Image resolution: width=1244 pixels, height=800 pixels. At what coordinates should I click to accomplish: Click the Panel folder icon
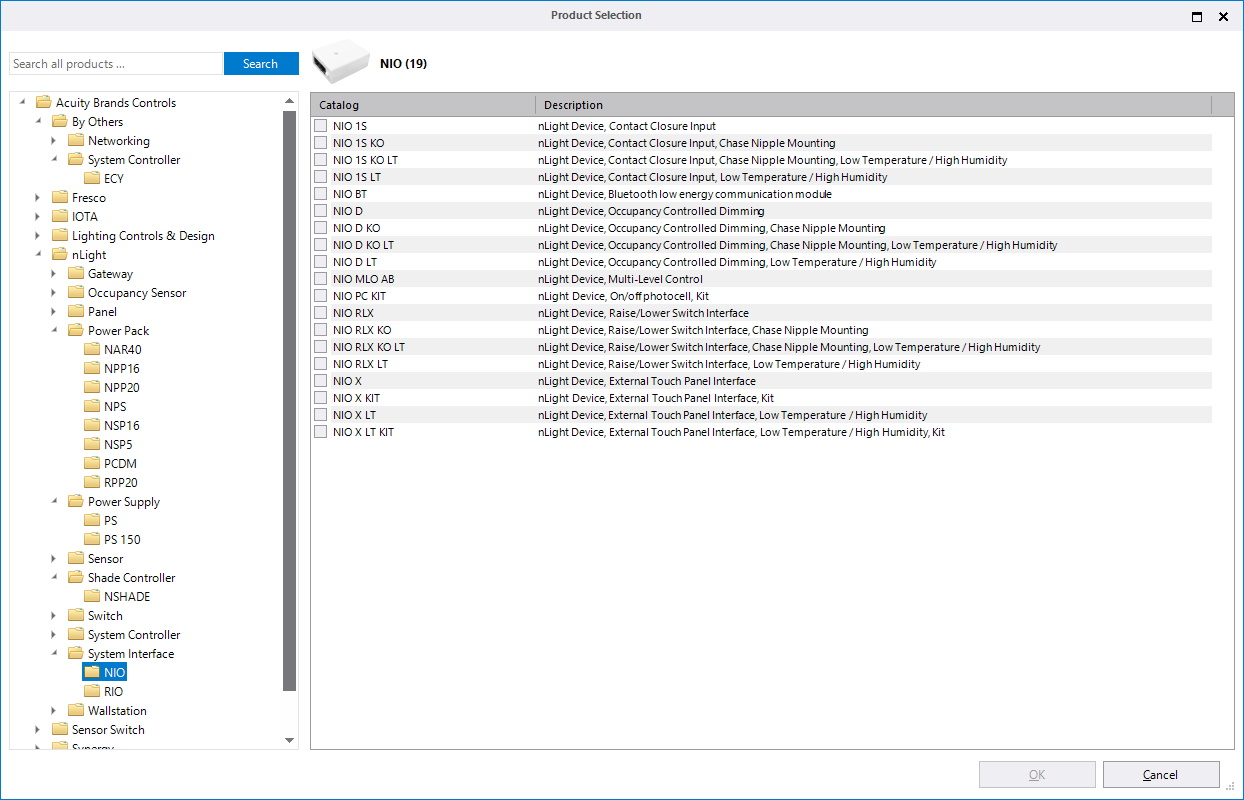click(76, 312)
